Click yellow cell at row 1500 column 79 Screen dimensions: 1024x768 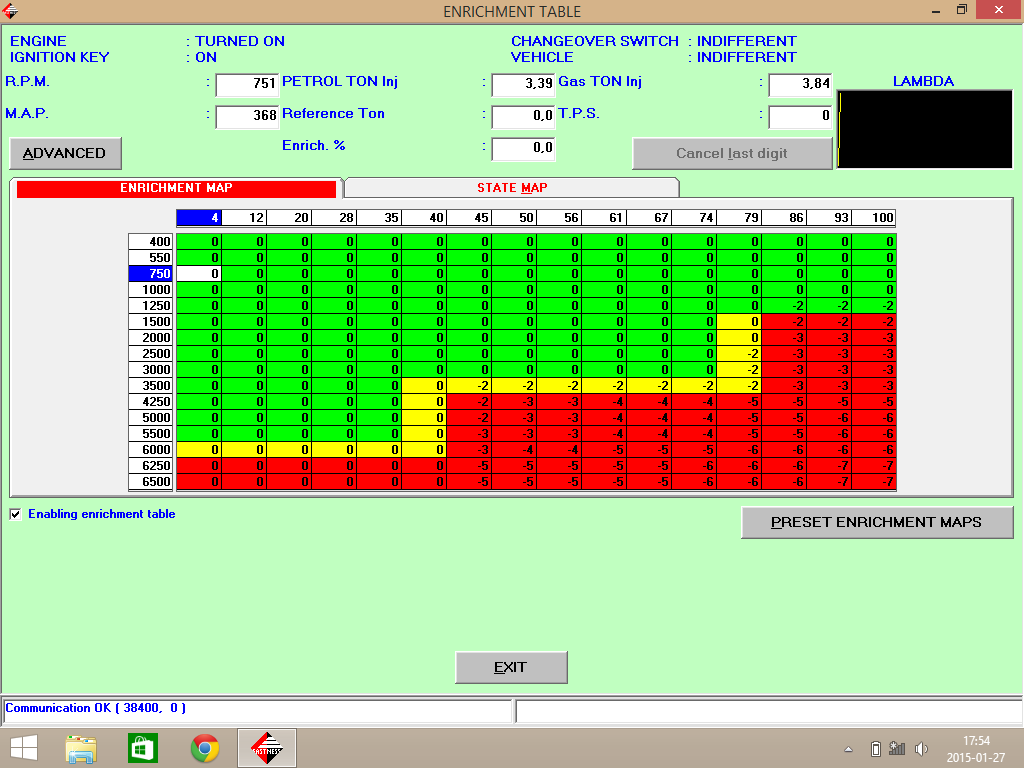tap(739, 321)
